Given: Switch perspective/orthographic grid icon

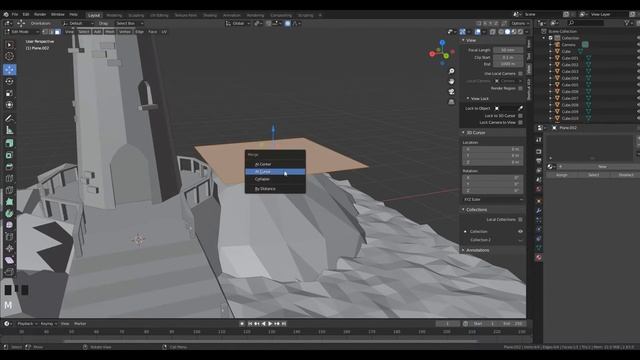Looking at the screenshot, I should pos(451,102).
